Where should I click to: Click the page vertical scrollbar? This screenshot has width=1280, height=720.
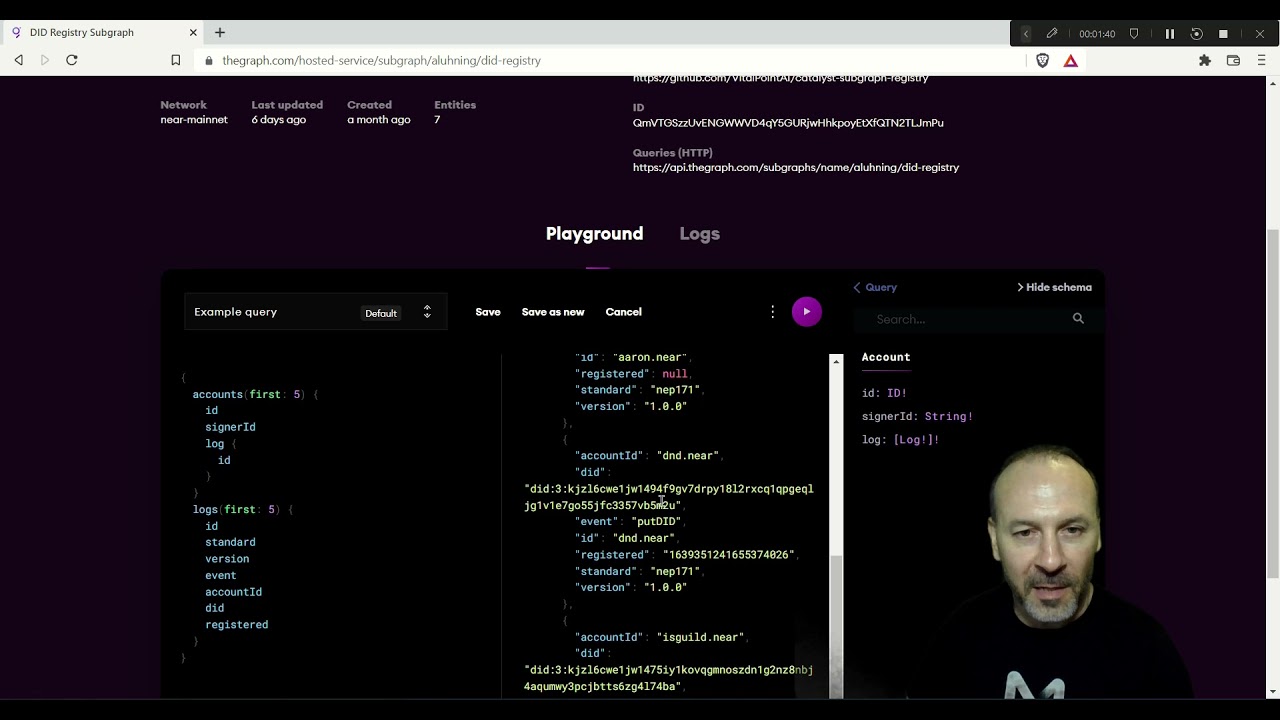(1272, 402)
